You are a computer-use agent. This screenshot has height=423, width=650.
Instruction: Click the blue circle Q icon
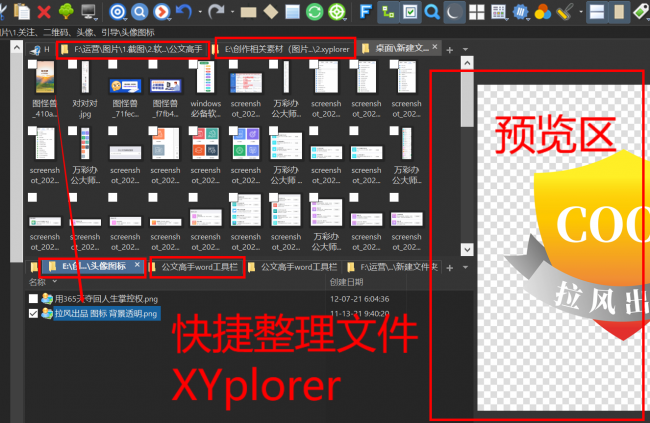(140, 12)
